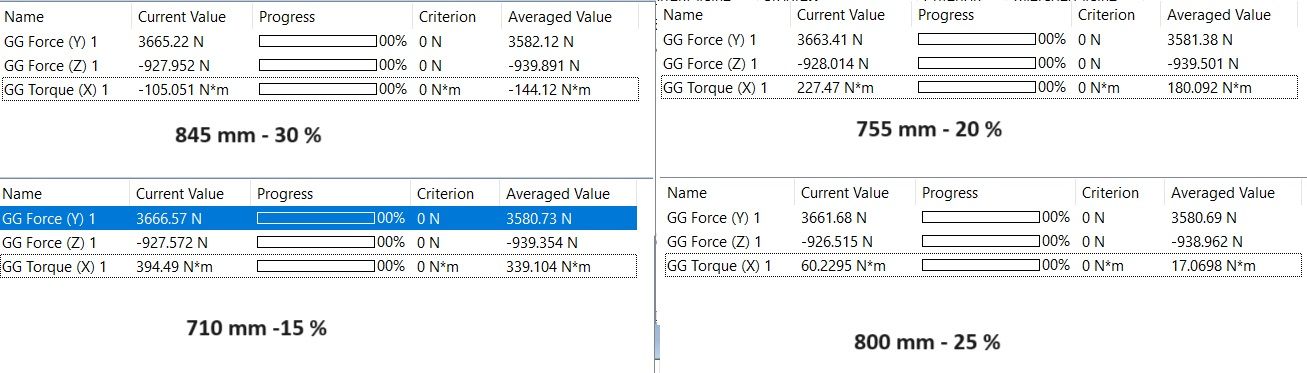Viewport: 1307px width, 373px height.
Task: Click the averaged value 3582.12 N
Action: [541, 42]
